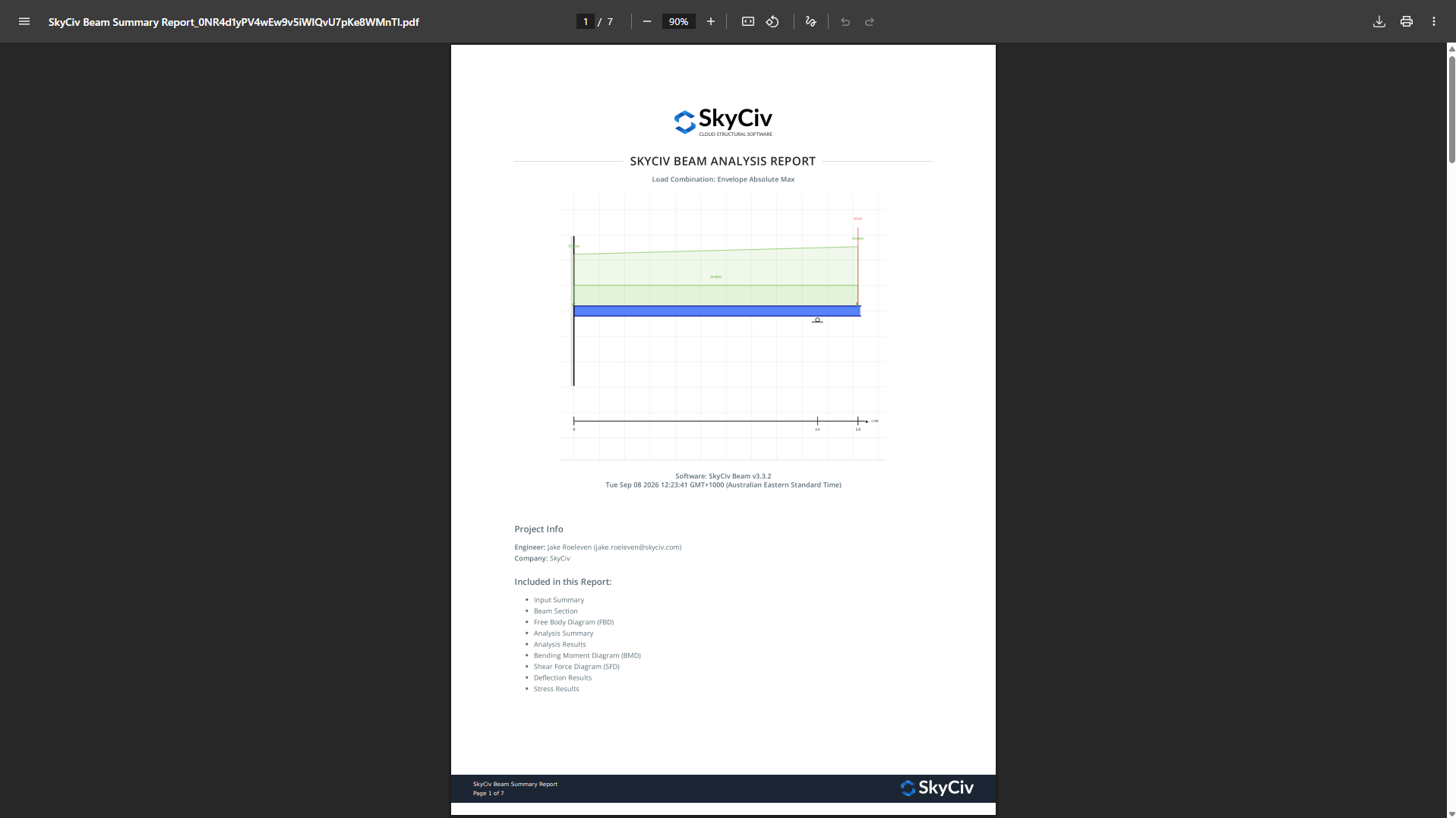The height and width of the screenshot is (818, 1456).
Task: Click the Shear Force Diagram (SFD) item
Action: click(576, 667)
